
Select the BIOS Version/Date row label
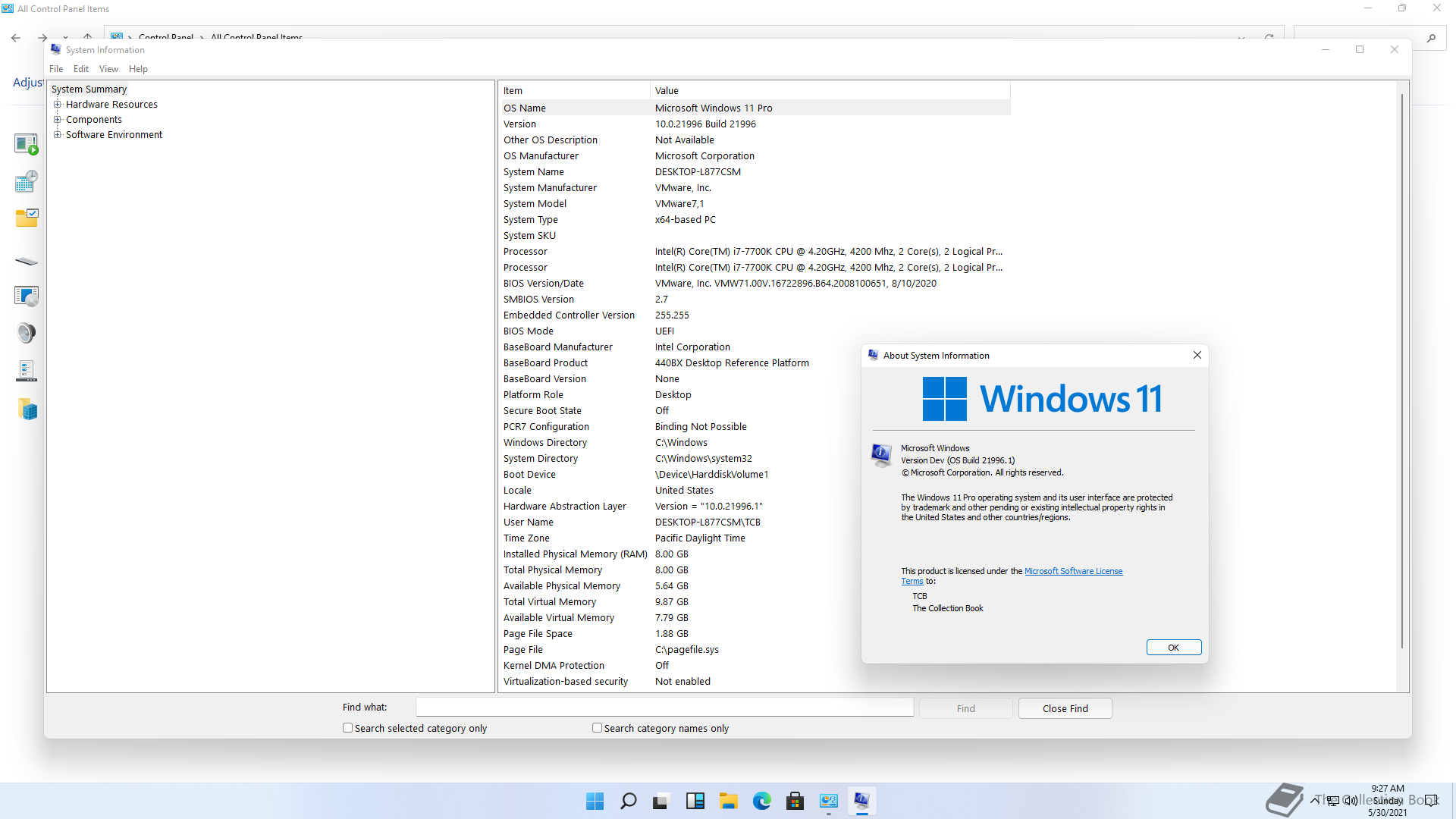coord(544,284)
